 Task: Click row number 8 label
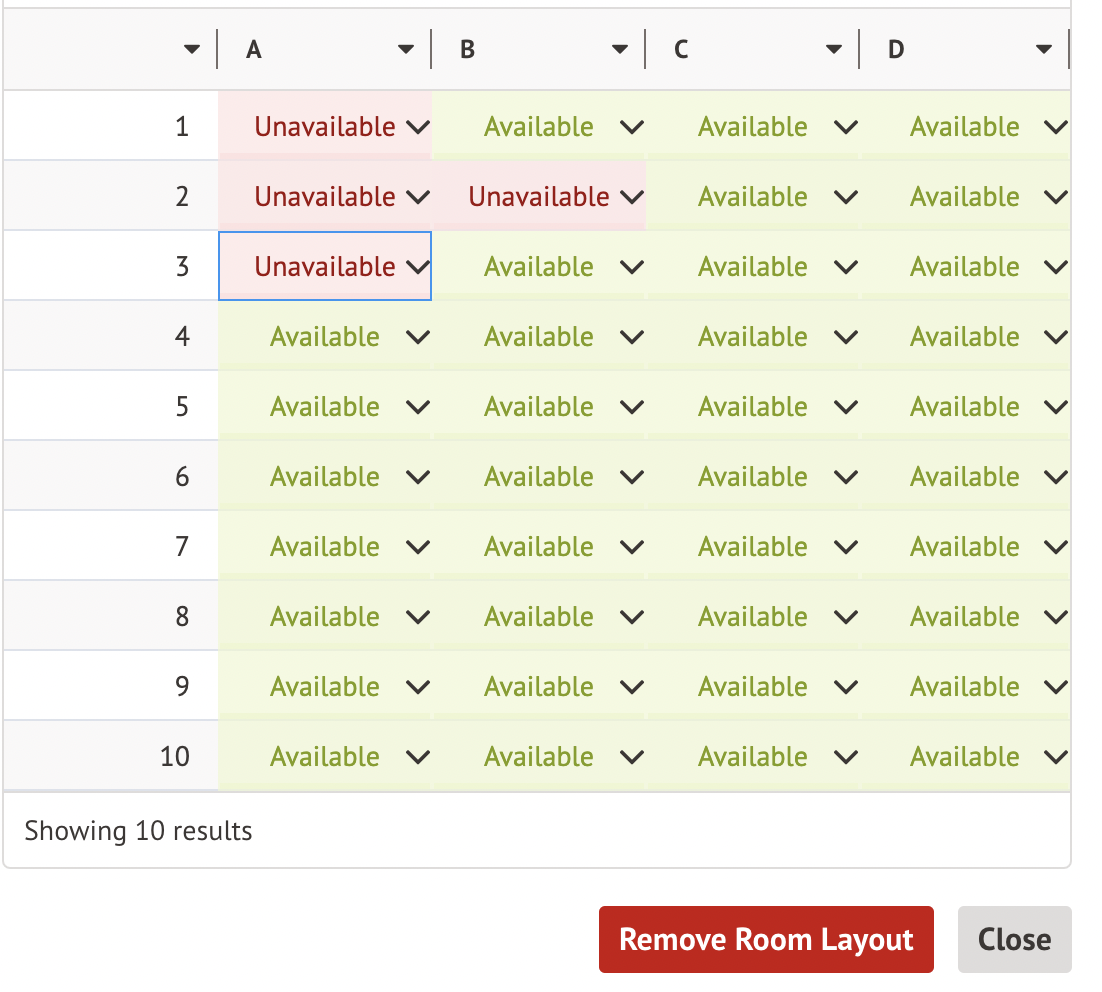pyautogui.click(x=182, y=617)
